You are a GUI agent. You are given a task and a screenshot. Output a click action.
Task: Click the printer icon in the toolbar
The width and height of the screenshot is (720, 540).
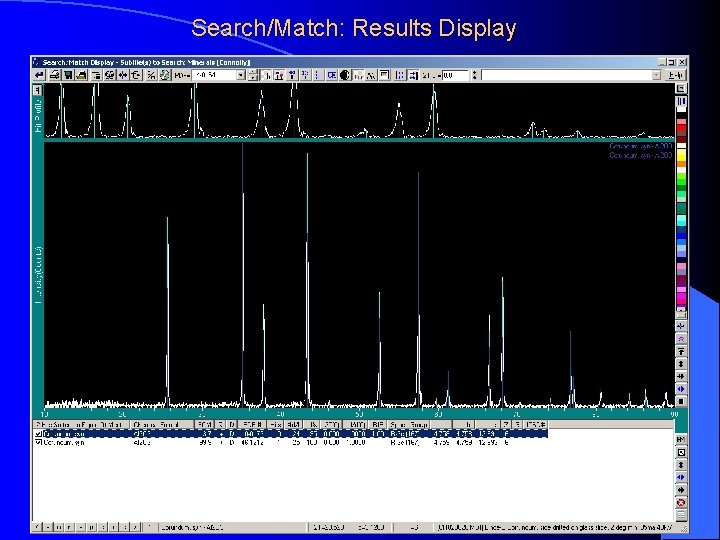coord(55,75)
